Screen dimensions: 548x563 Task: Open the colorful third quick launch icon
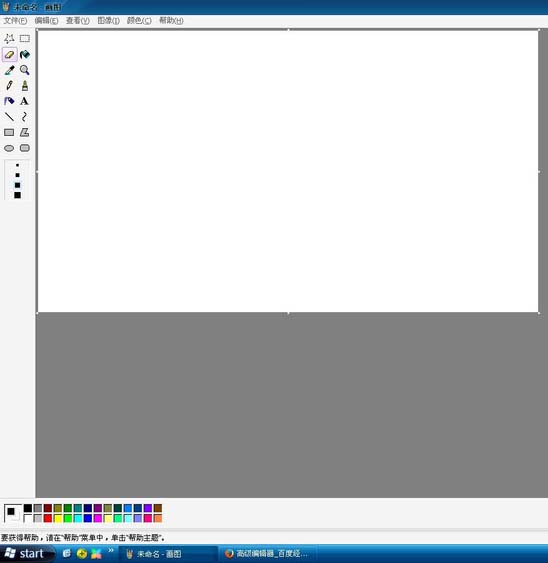(96, 554)
